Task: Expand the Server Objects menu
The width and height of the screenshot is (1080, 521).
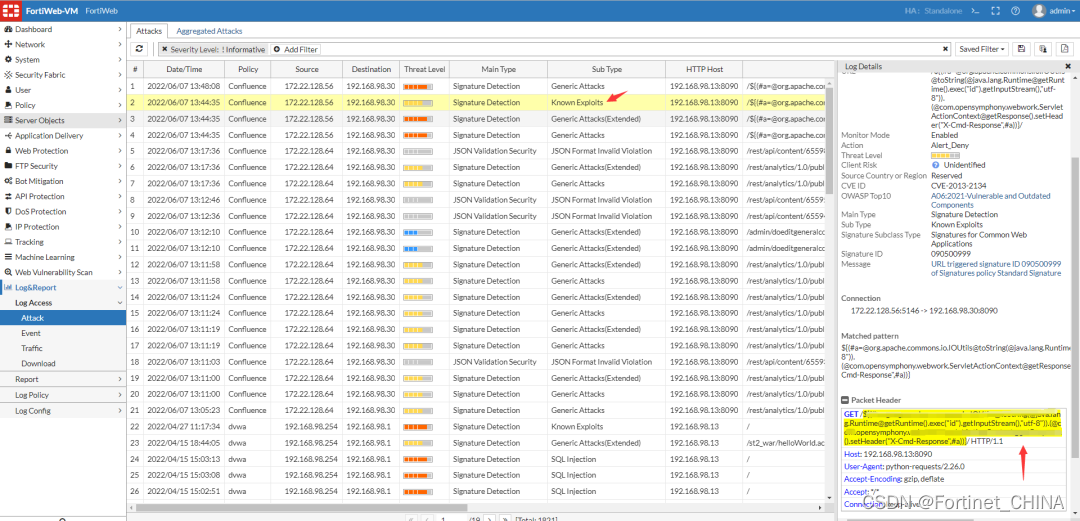Action: (63, 121)
